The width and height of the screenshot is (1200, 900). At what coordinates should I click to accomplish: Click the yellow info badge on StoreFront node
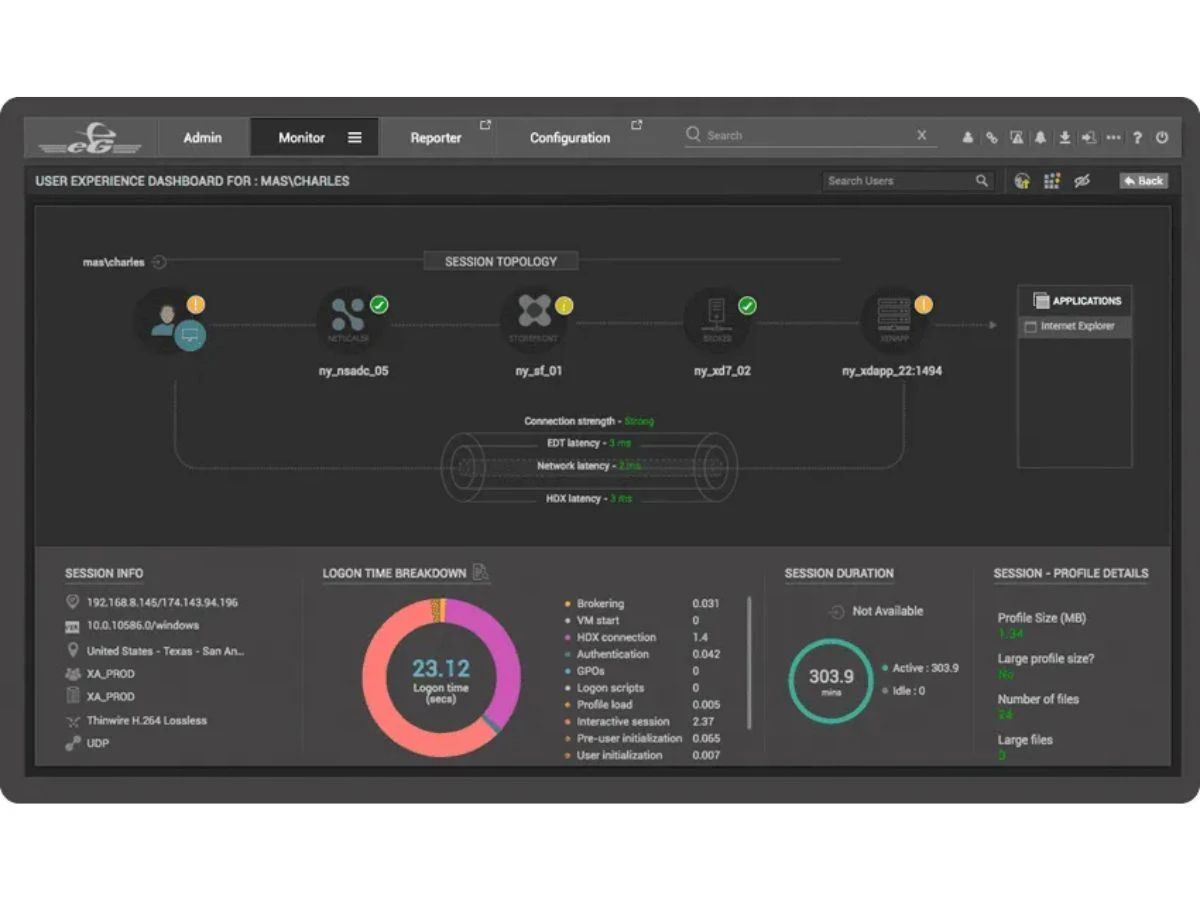point(564,305)
